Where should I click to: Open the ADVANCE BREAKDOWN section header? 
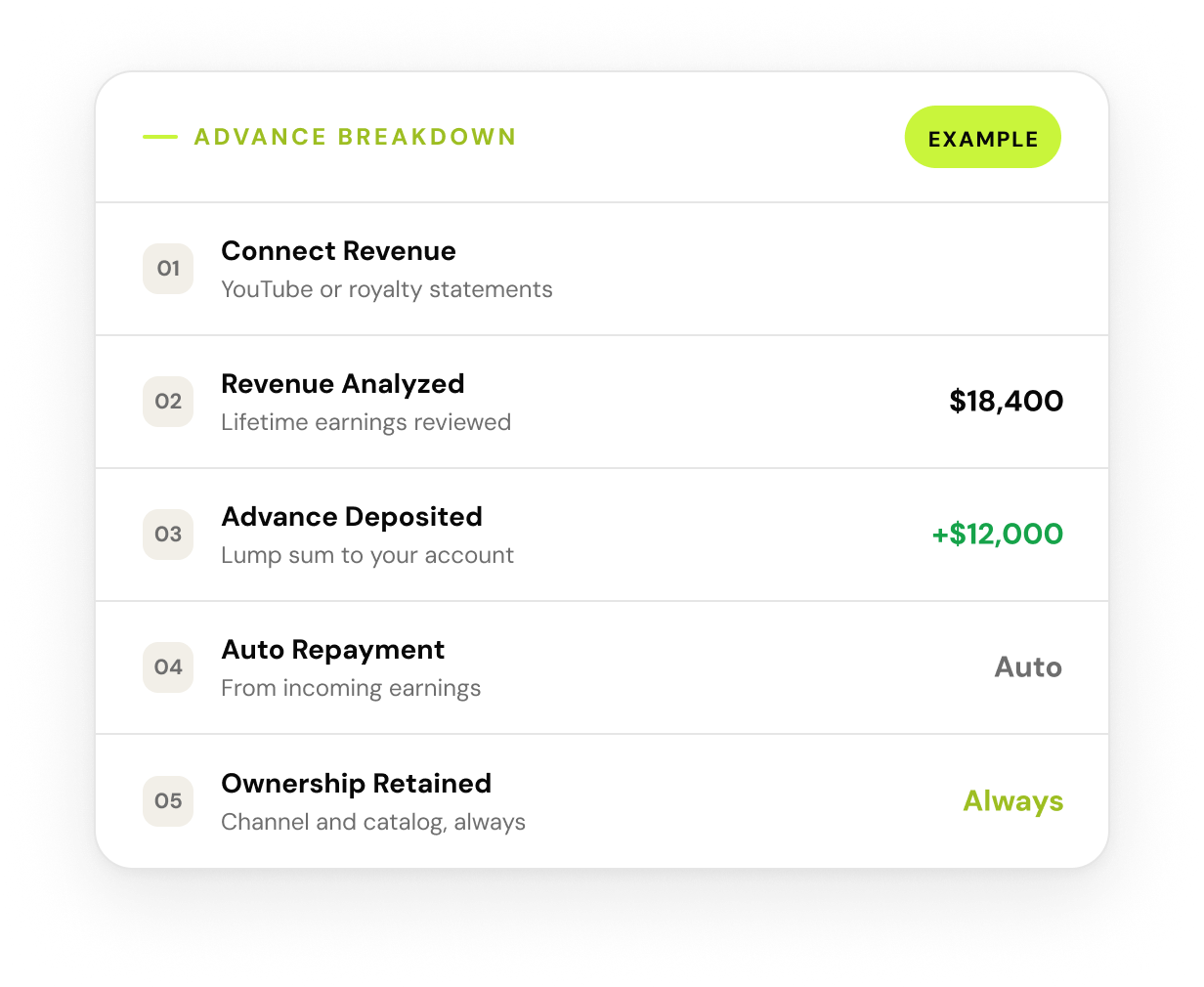click(354, 137)
